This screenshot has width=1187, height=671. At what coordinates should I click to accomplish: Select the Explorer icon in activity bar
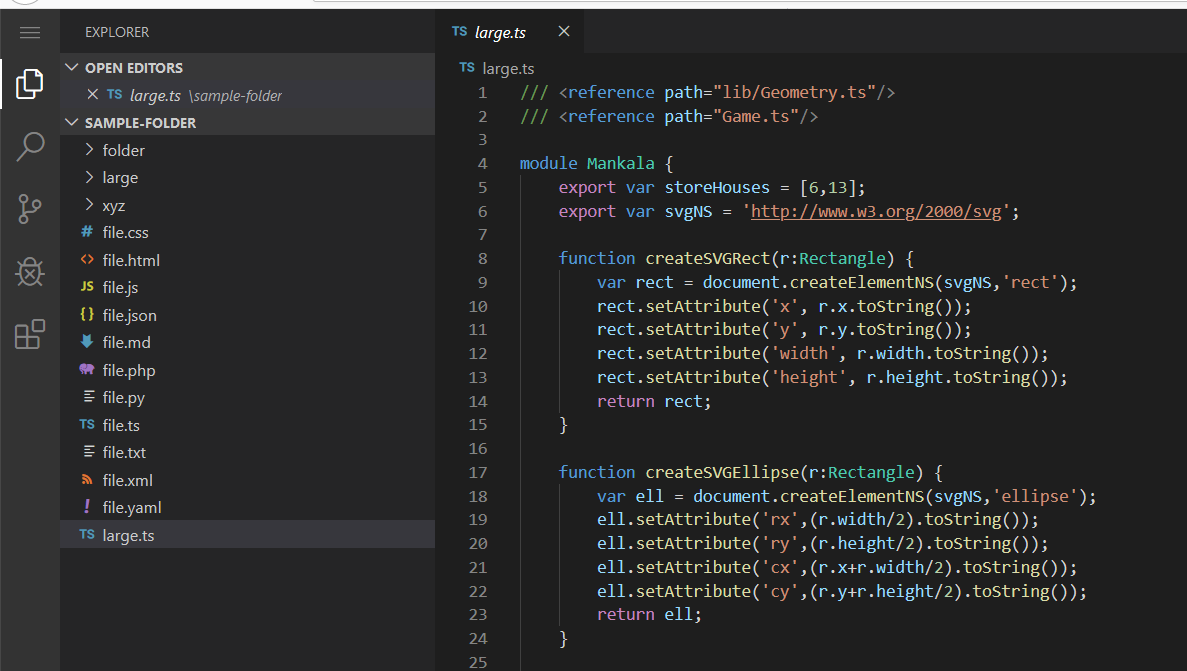[29, 84]
